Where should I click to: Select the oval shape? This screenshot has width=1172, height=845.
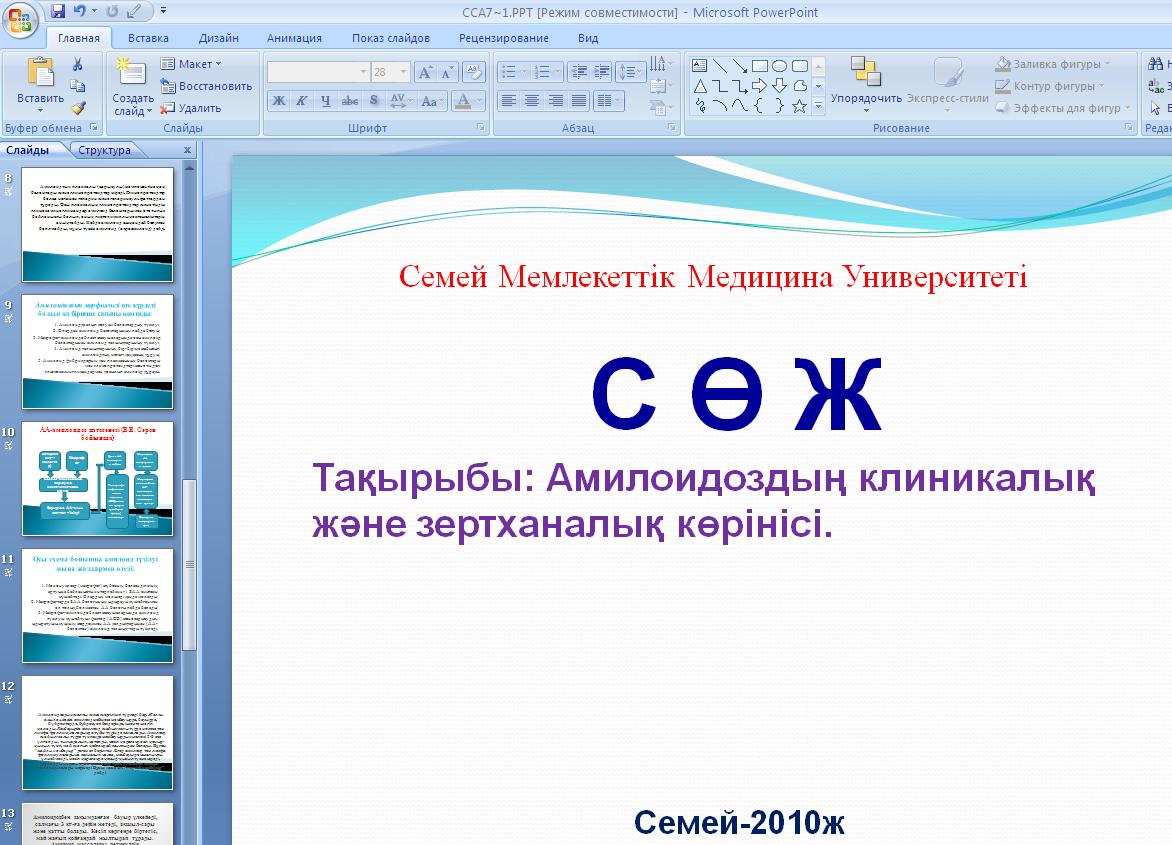(780, 66)
